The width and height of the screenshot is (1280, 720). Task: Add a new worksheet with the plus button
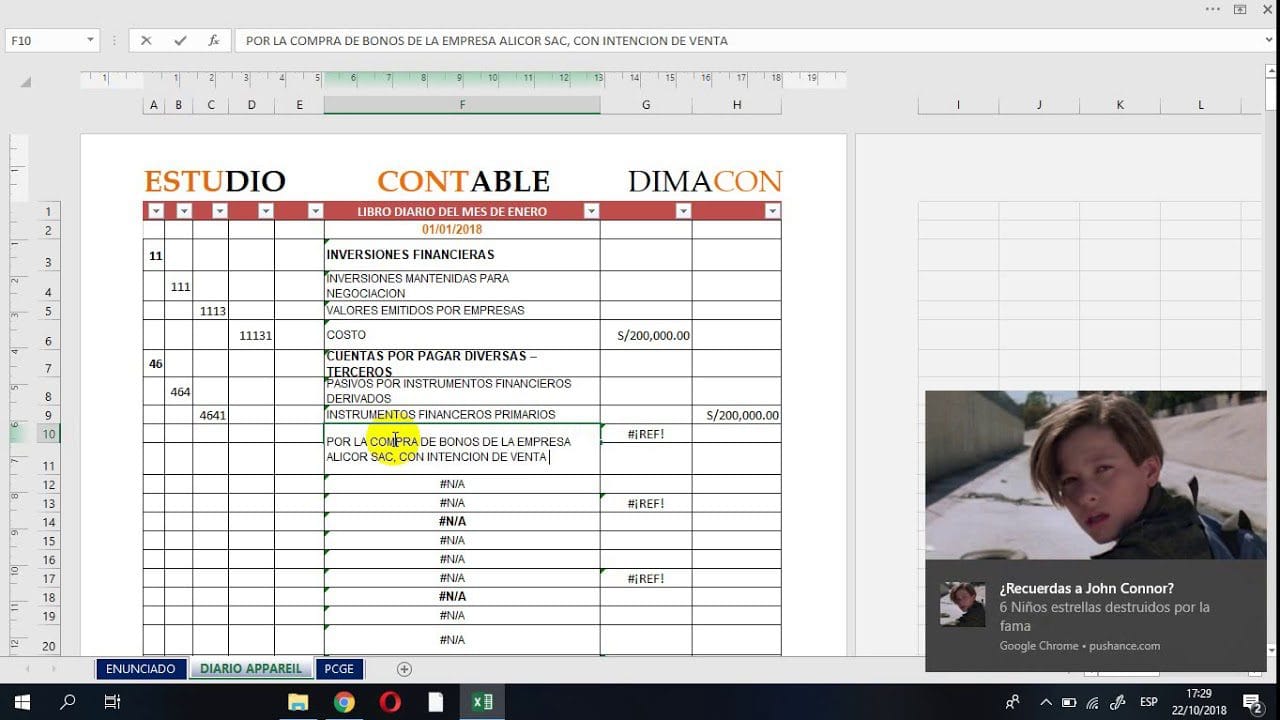point(404,668)
